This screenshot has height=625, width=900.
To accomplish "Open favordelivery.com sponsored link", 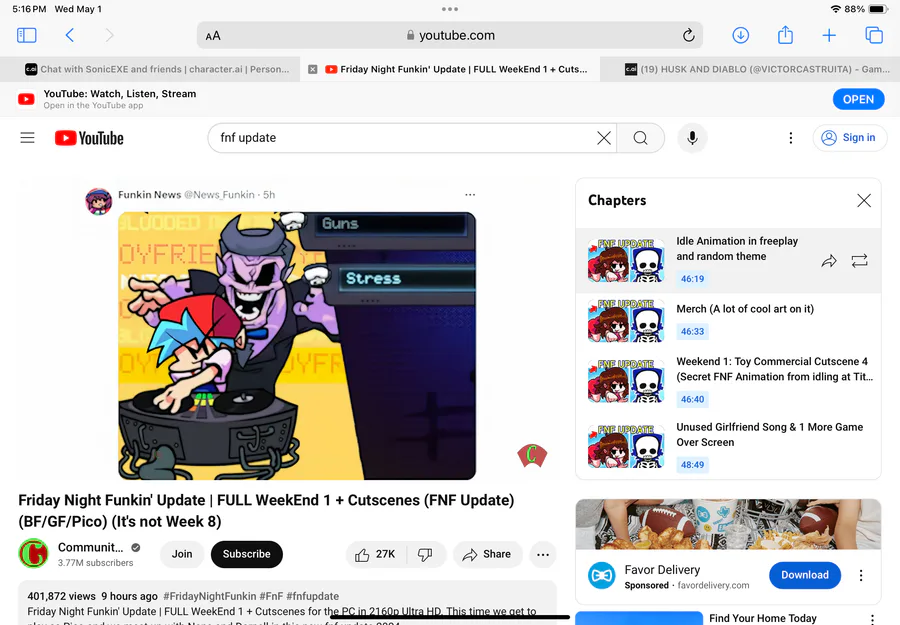I will [713, 585].
